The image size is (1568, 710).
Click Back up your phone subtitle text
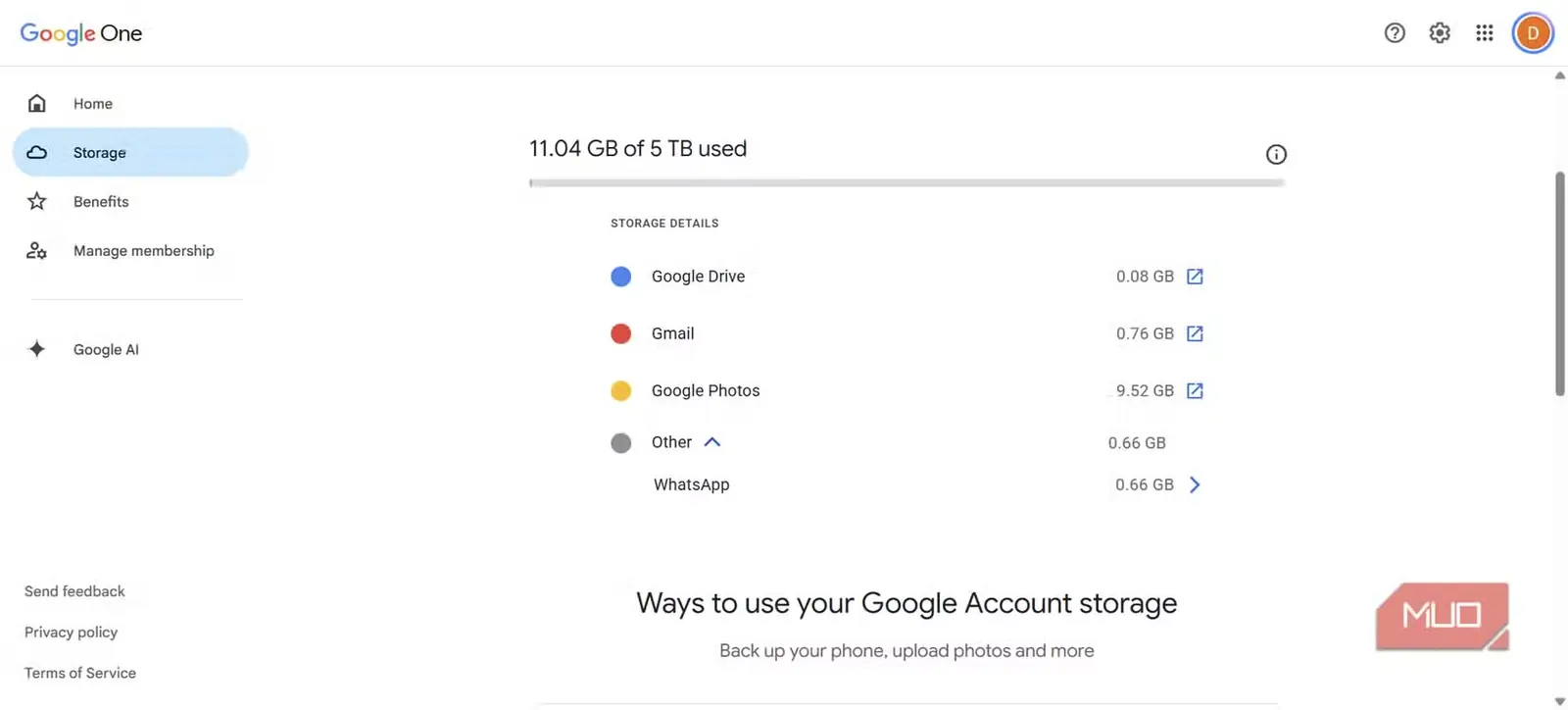(906, 650)
